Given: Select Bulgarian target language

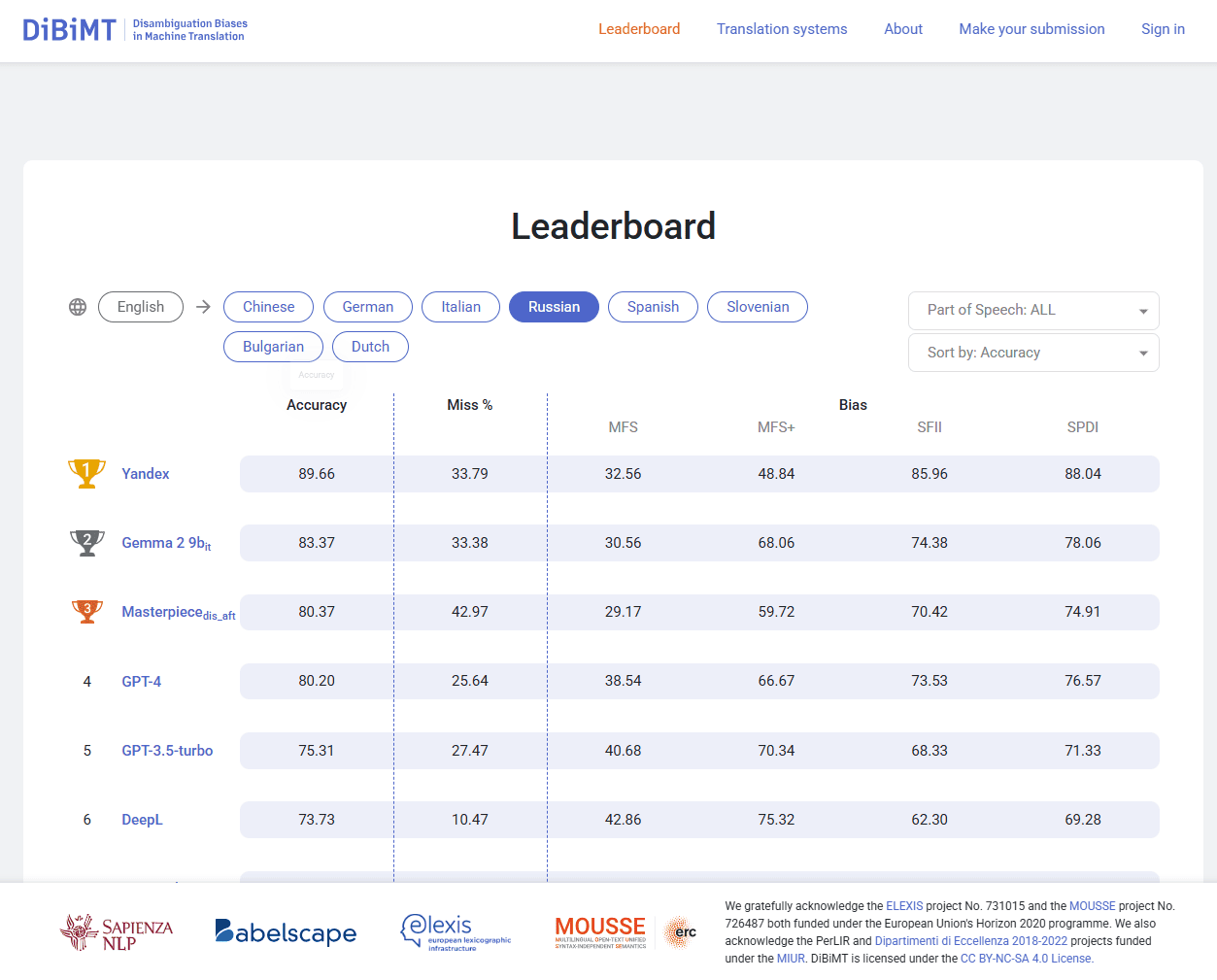Looking at the screenshot, I should pos(273,347).
